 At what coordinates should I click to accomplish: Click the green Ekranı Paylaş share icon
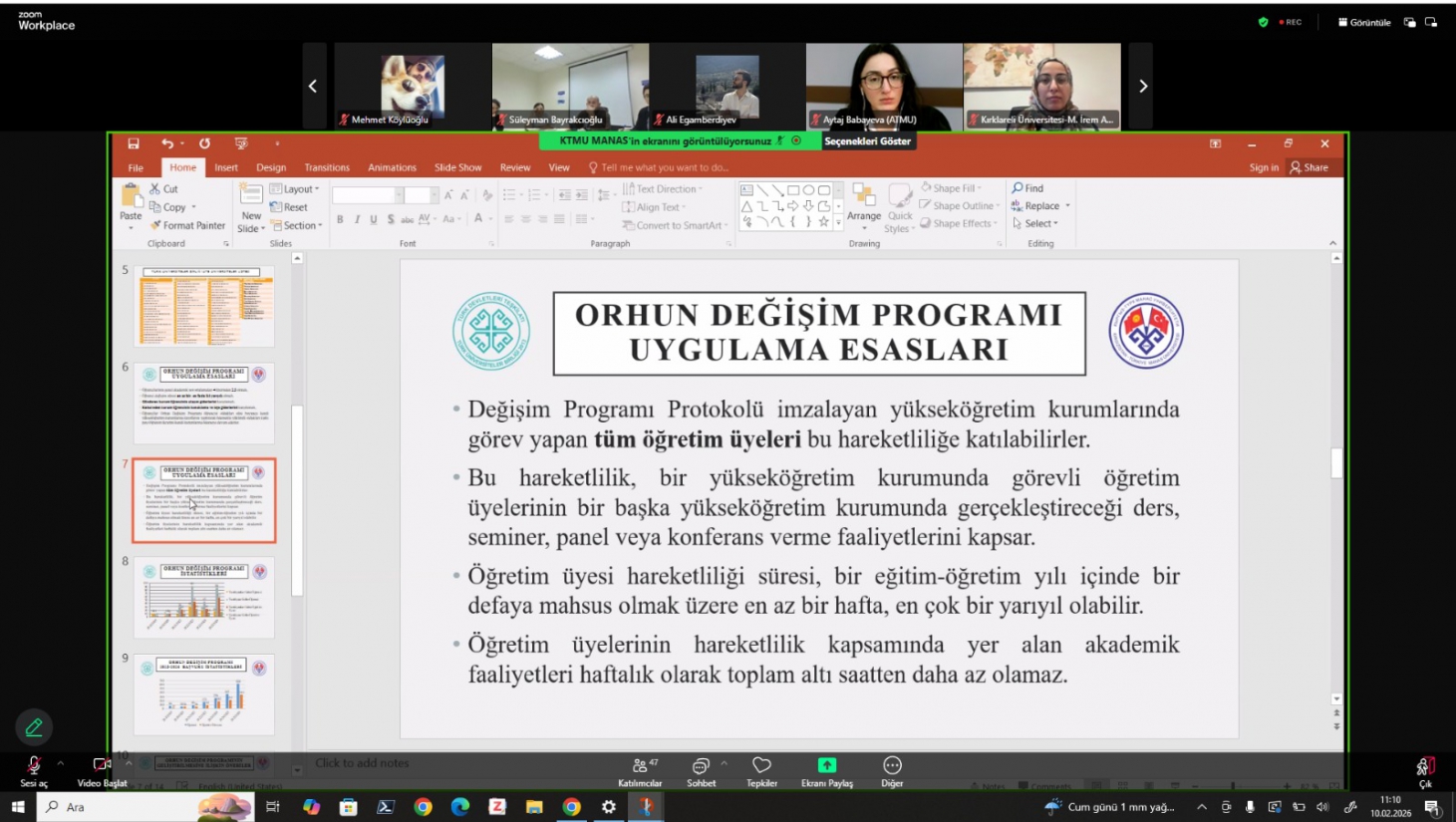pyautogui.click(x=826, y=765)
